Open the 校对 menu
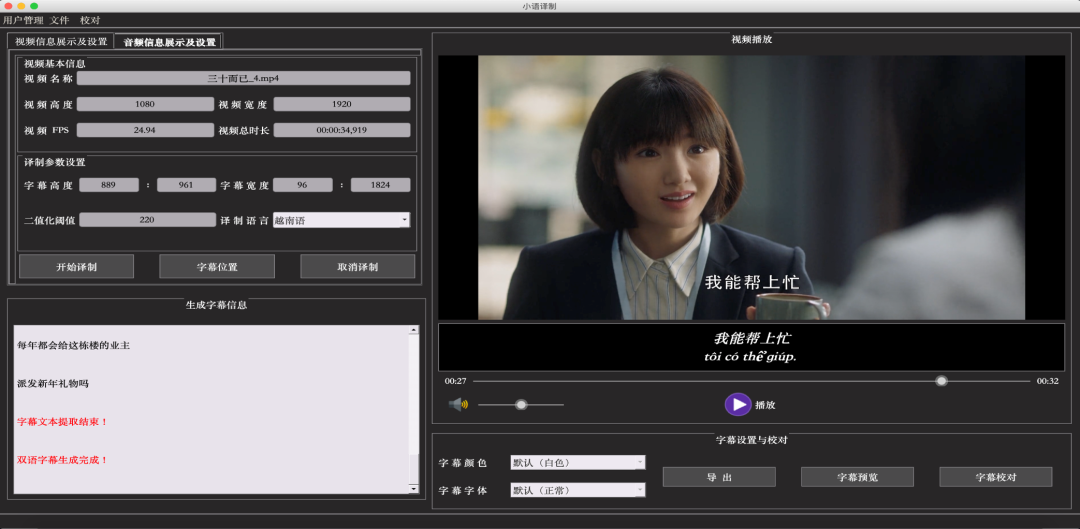The height and width of the screenshot is (529, 1080). [x=90, y=21]
